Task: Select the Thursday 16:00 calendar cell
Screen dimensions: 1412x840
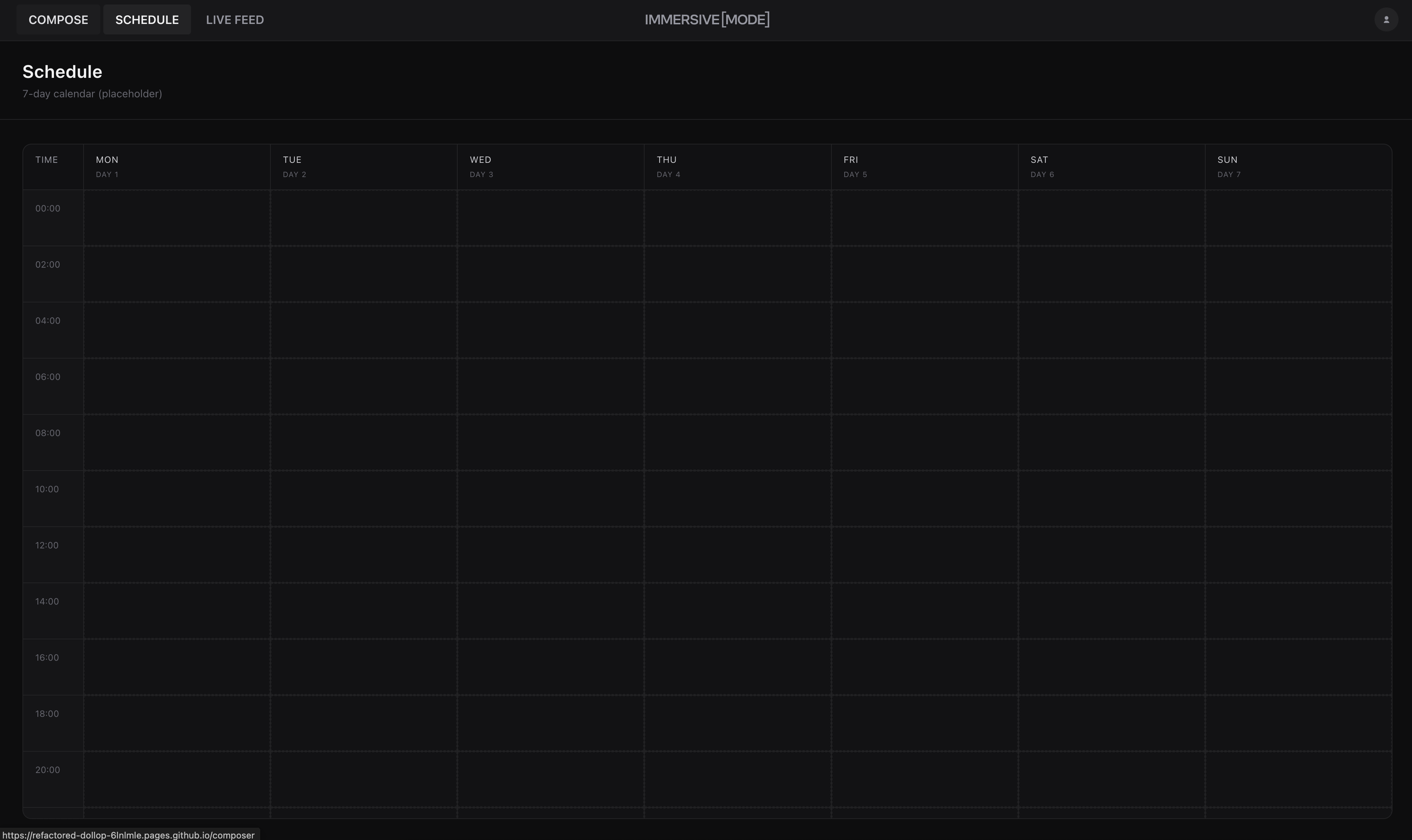Action: [x=737, y=667]
